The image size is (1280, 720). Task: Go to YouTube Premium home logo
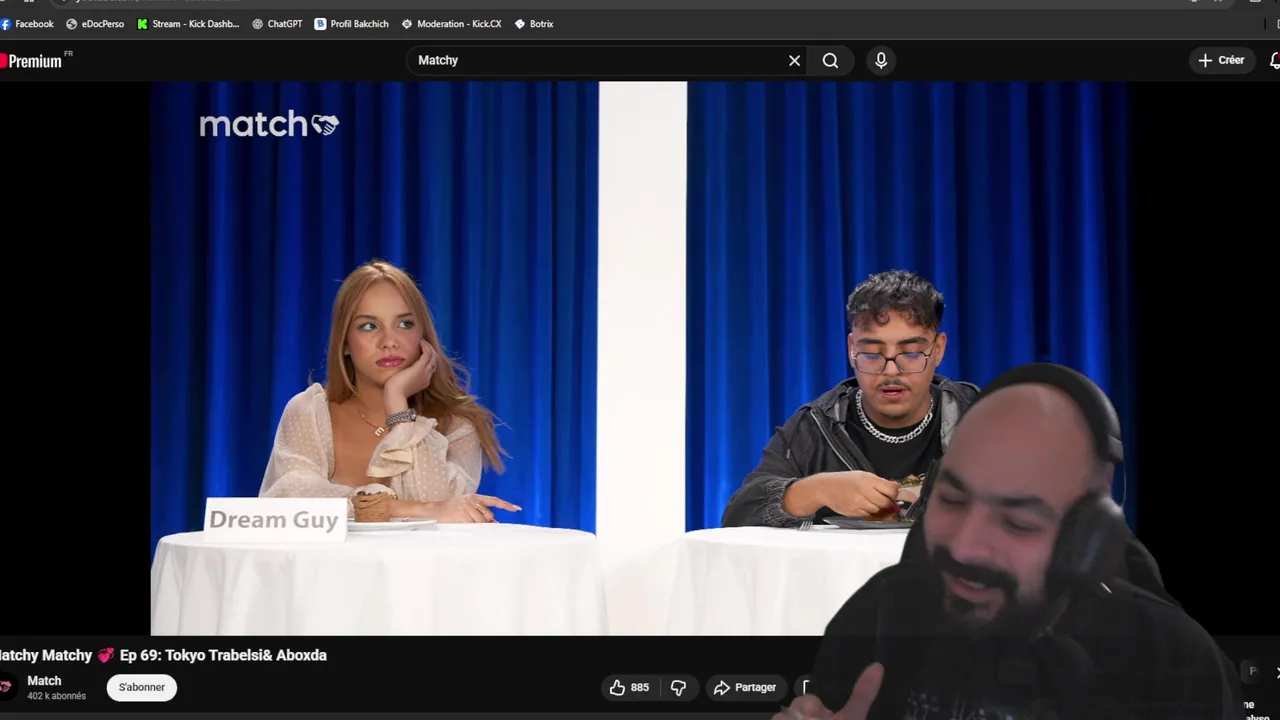34,61
